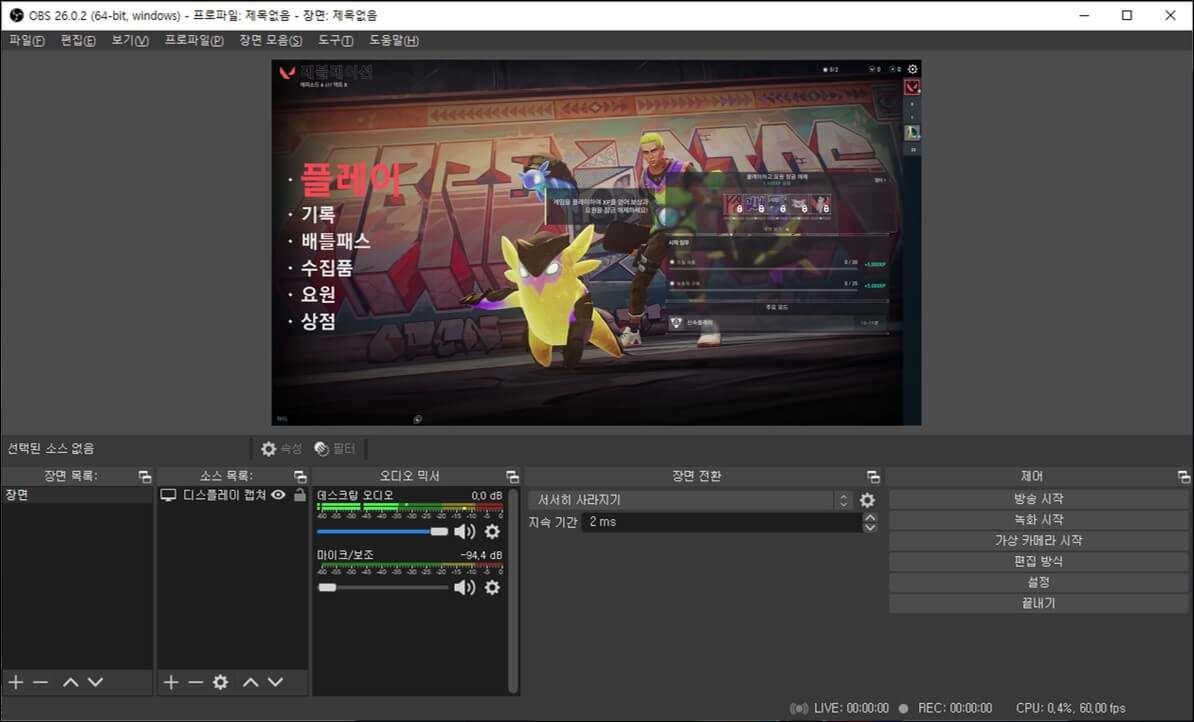The width and height of the screenshot is (1194, 722).
Task: Move source down in sources list
Action: 276,682
